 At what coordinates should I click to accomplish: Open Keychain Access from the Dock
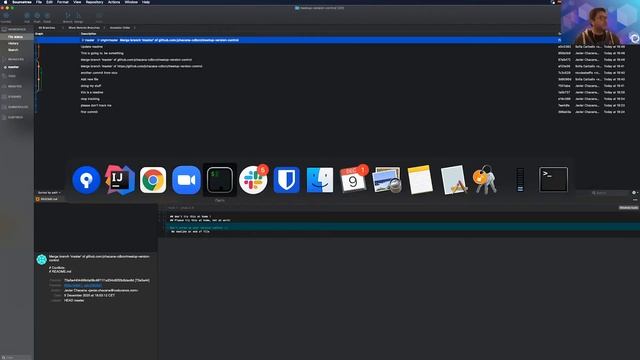click(x=485, y=180)
